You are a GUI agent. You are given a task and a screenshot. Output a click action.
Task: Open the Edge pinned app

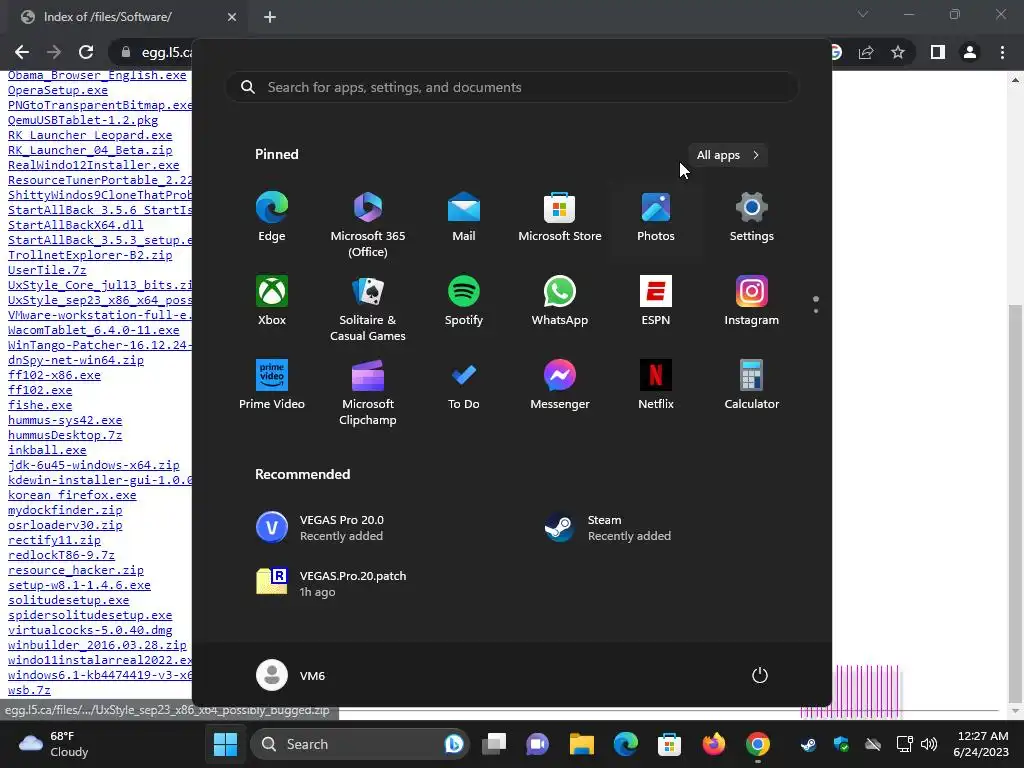pos(272,217)
